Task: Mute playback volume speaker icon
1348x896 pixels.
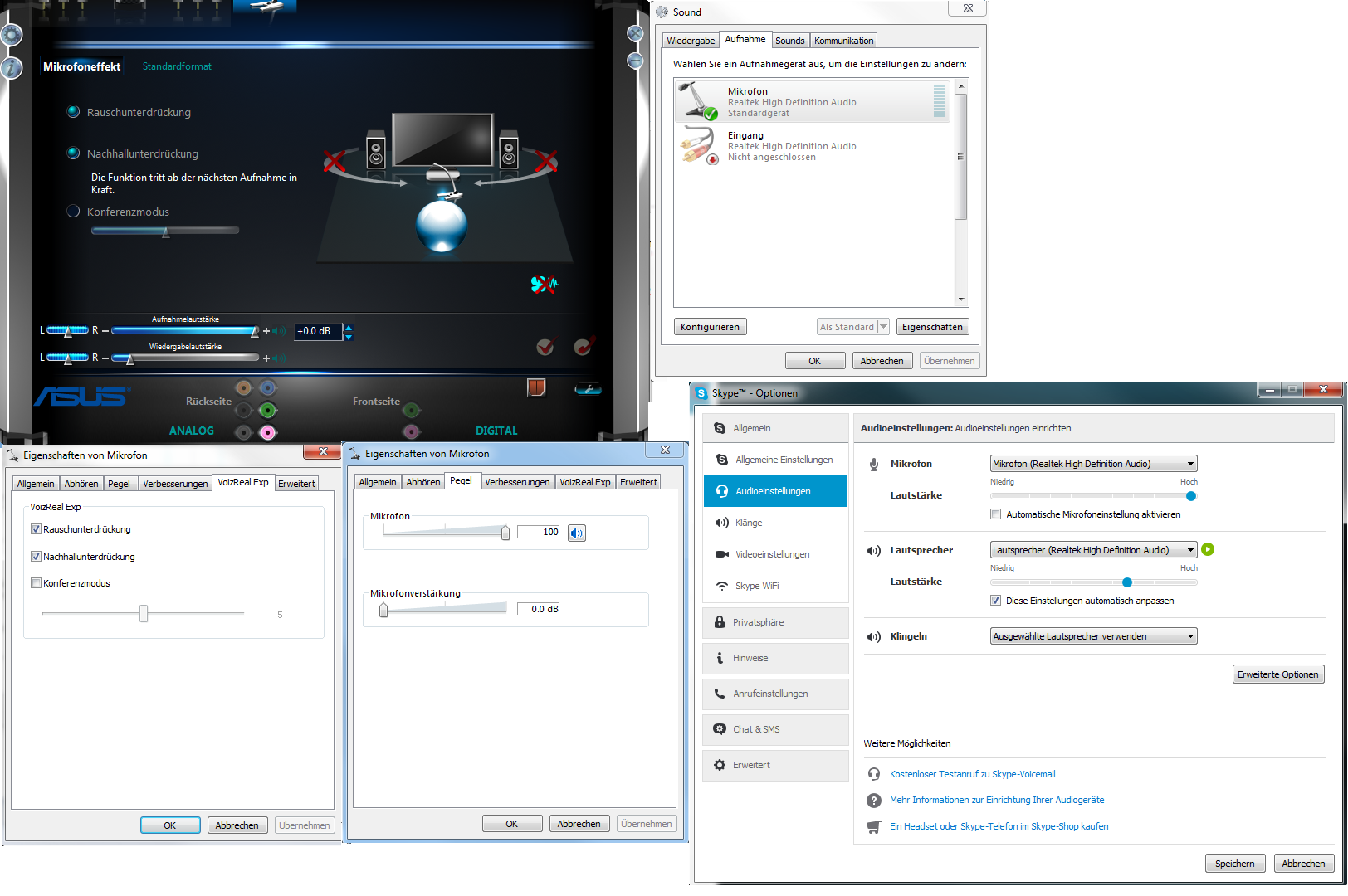Action: coord(279,358)
